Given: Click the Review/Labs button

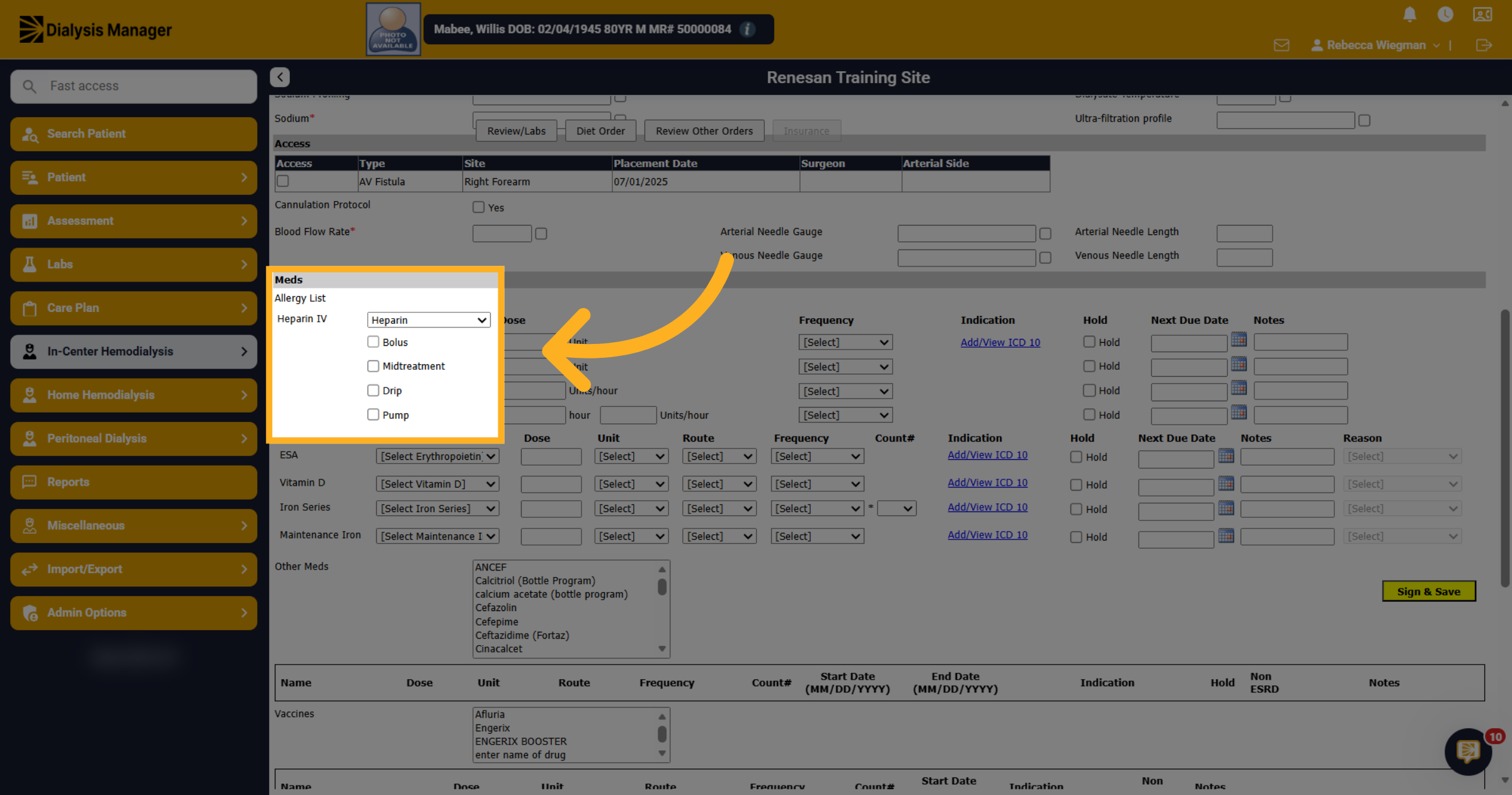Looking at the screenshot, I should click(517, 131).
